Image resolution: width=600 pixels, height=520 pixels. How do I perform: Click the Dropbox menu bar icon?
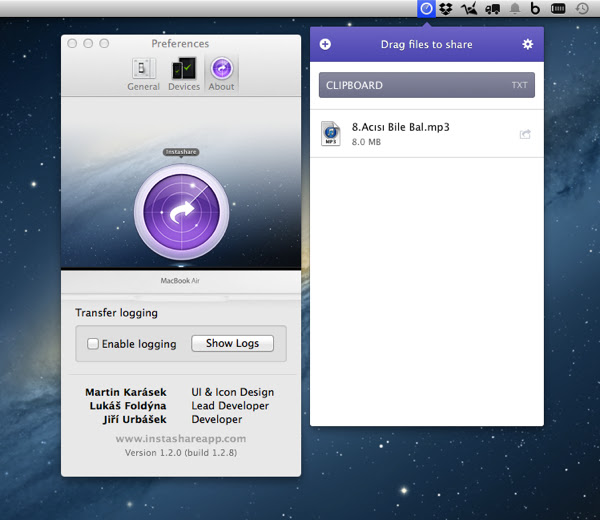[x=446, y=8]
